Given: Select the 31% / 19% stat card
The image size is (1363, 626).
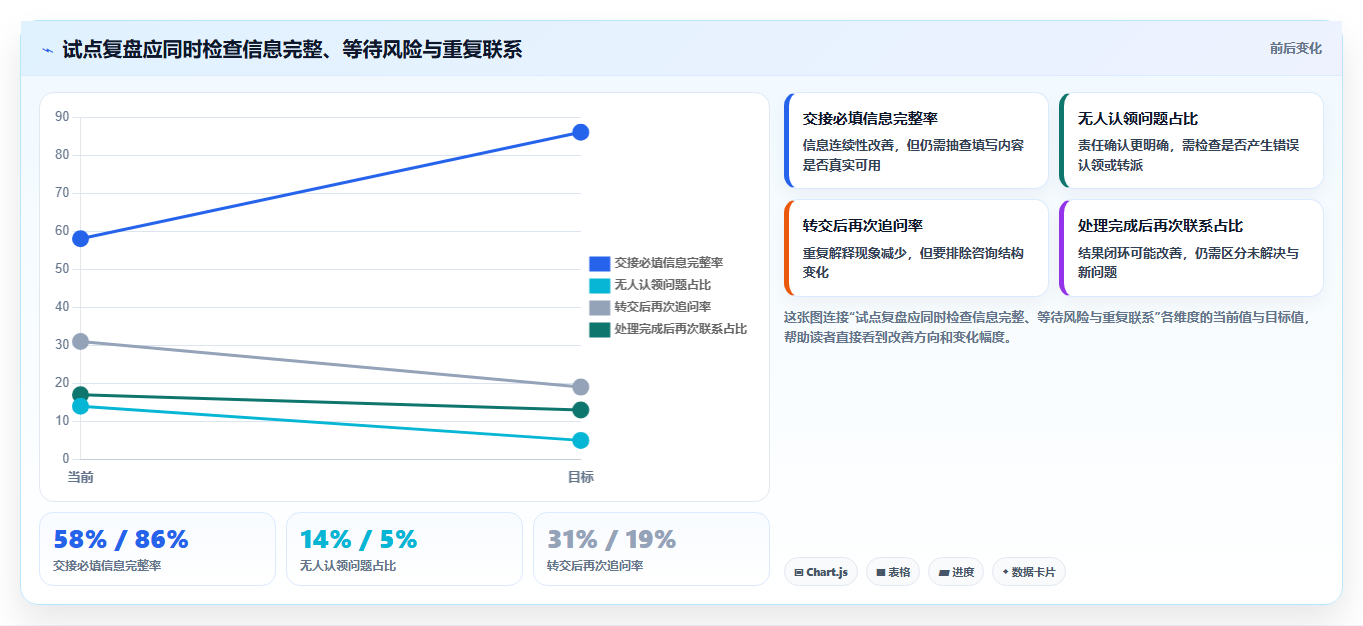Looking at the screenshot, I should [x=651, y=549].
